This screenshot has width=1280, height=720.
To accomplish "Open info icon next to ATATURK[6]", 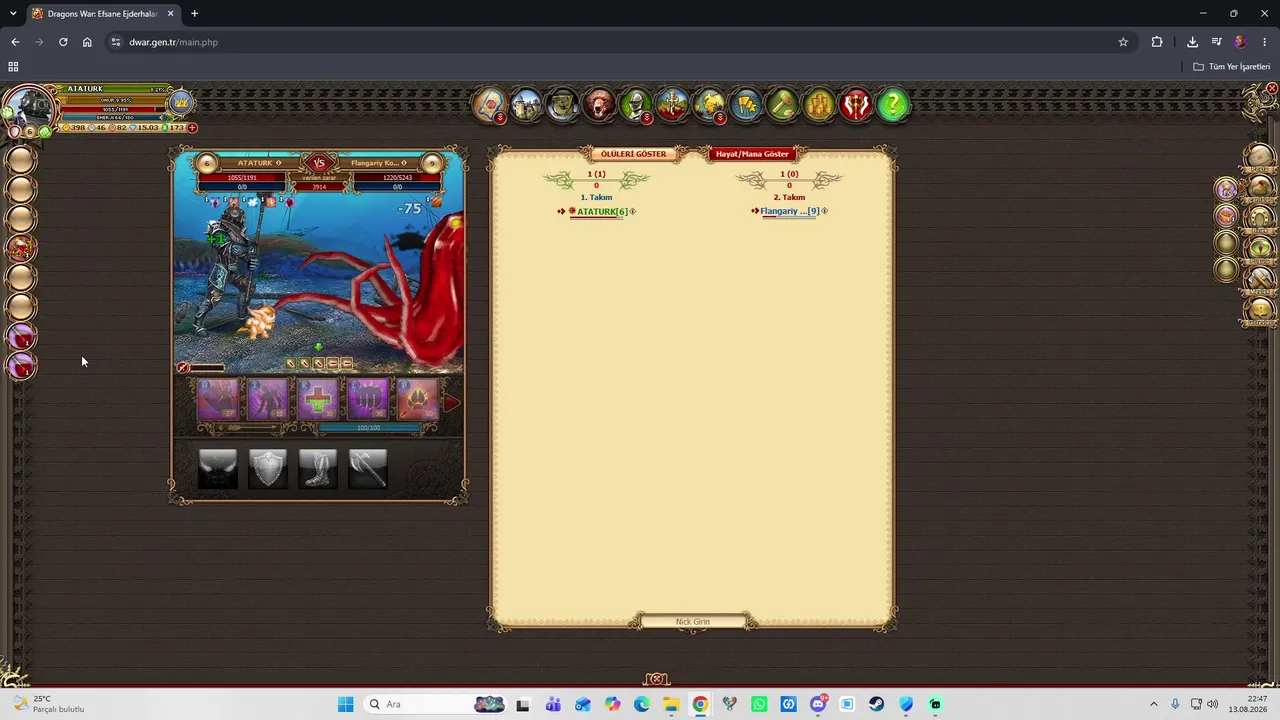I will (x=633, y=211).
